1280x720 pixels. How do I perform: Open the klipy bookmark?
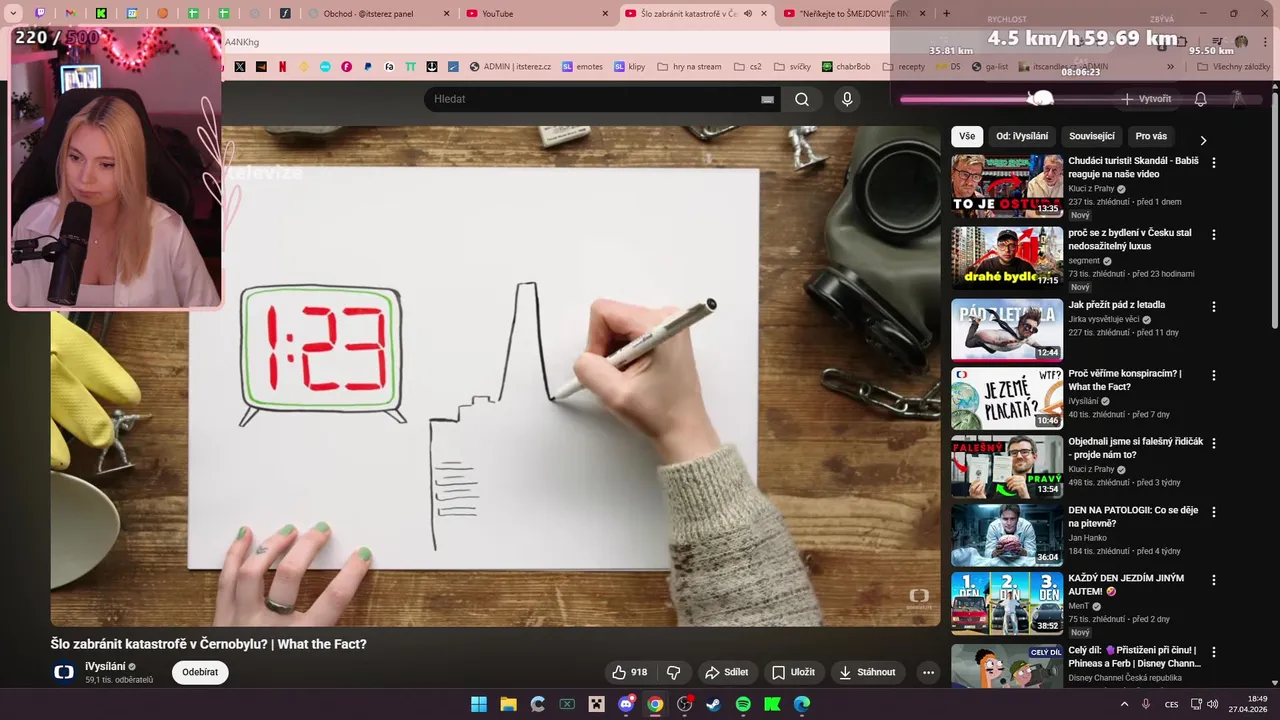[630, 67]
